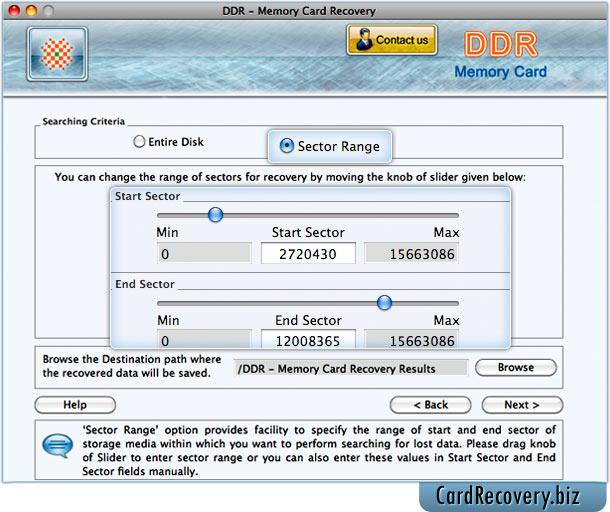Go back with the < Back button
Screen dimensions: 610x512
430,405
